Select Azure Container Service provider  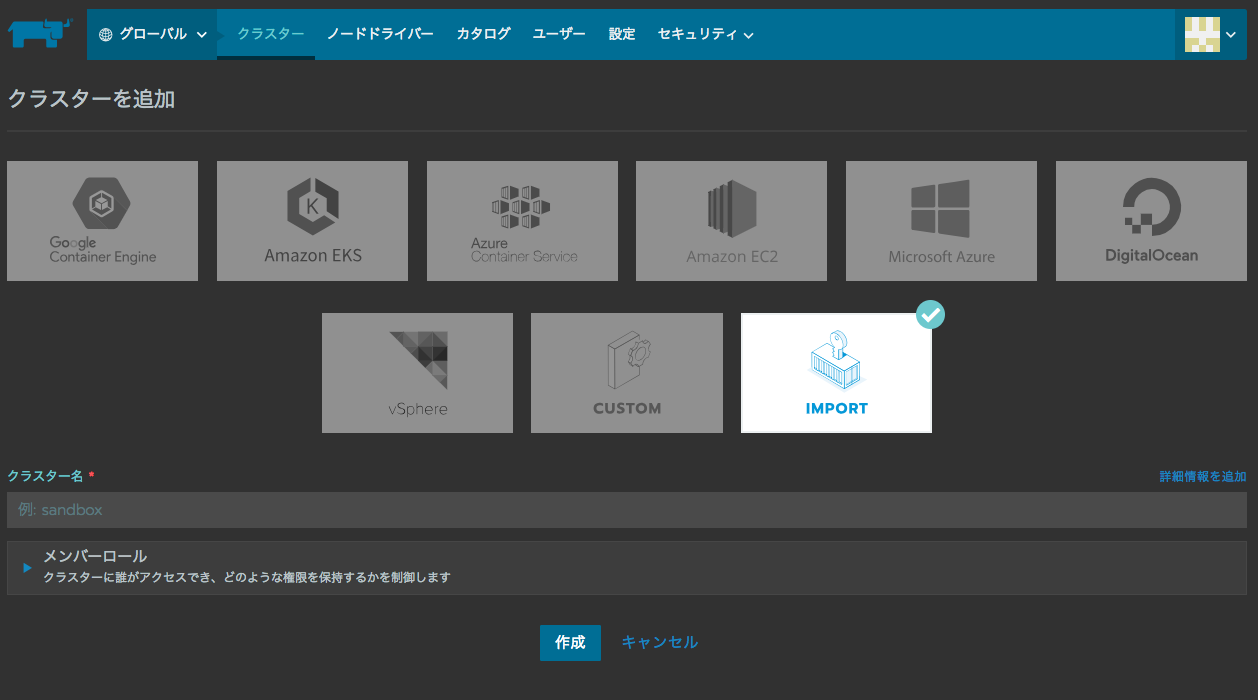pos(522,221)
